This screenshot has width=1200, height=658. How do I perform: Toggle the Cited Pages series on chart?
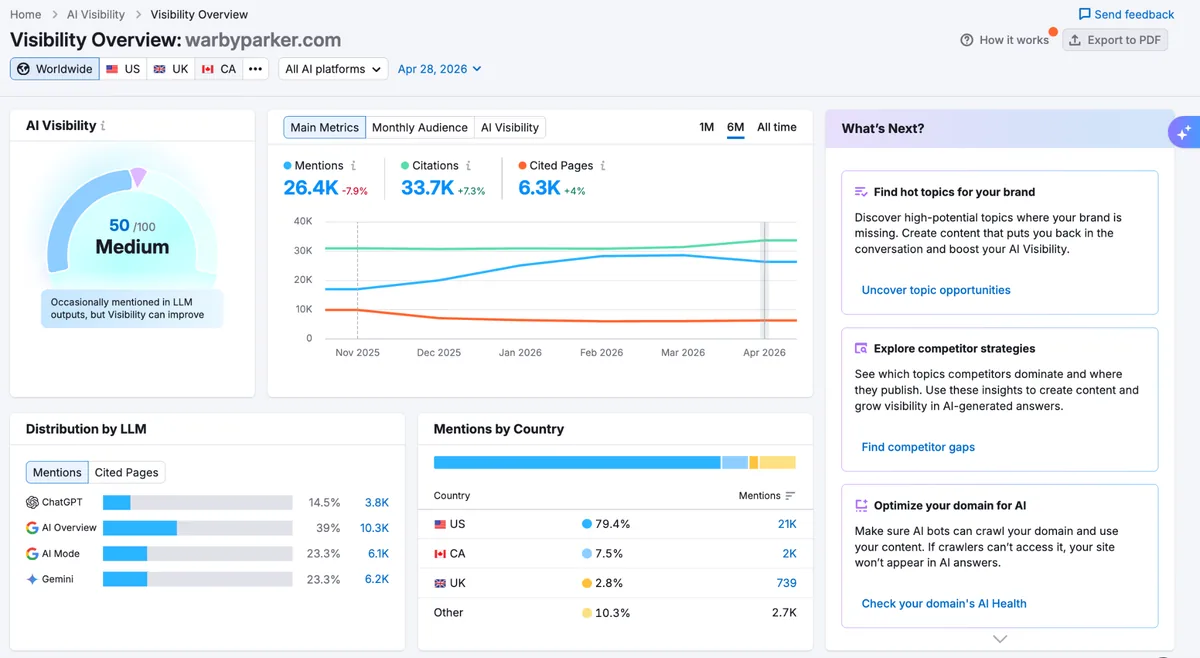(x=556, y=166)
